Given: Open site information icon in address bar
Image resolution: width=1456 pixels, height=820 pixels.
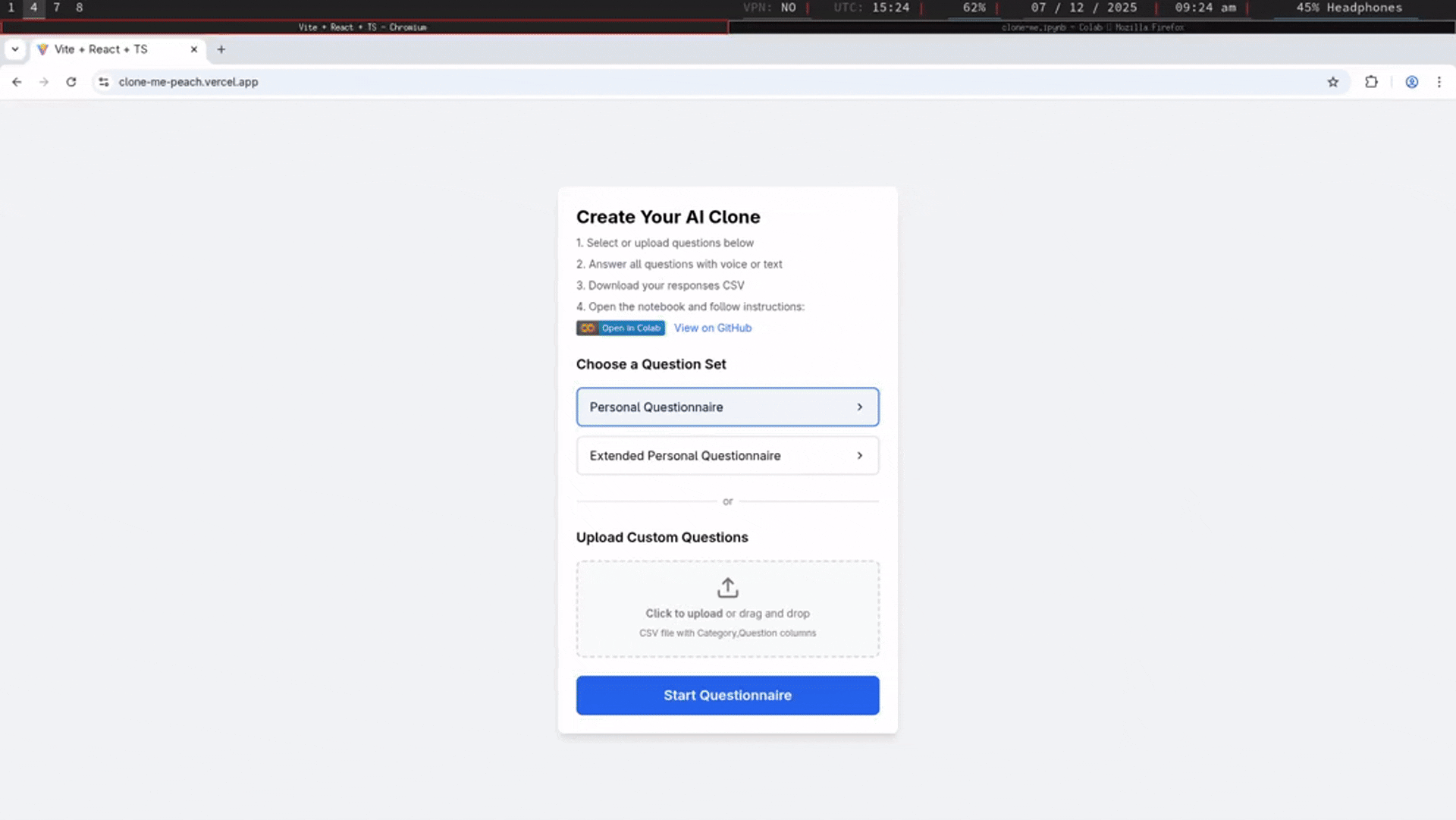Looking at the screenshot, I should (x=104, y=82).
